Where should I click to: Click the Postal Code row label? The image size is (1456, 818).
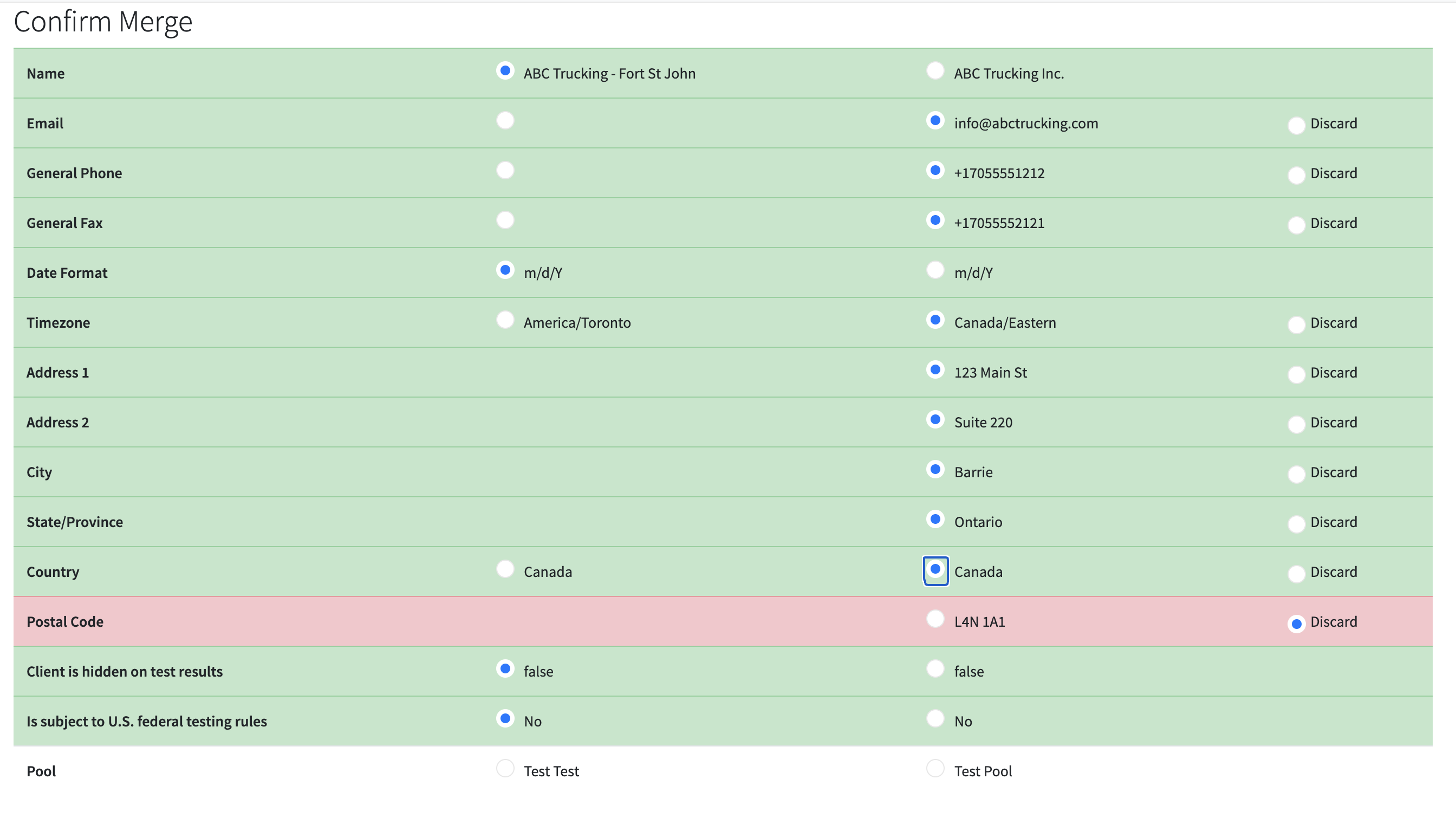(65, 621)
